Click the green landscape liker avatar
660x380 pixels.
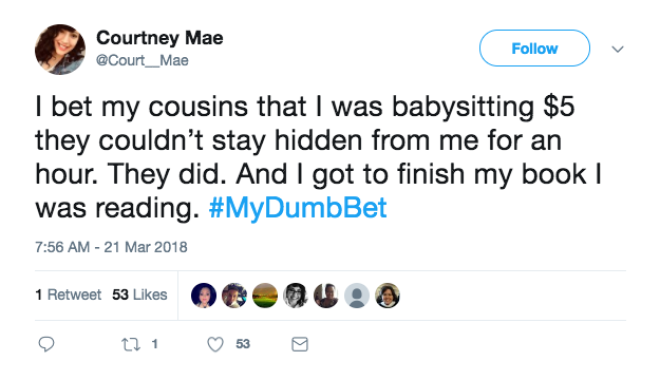(265, 295)
